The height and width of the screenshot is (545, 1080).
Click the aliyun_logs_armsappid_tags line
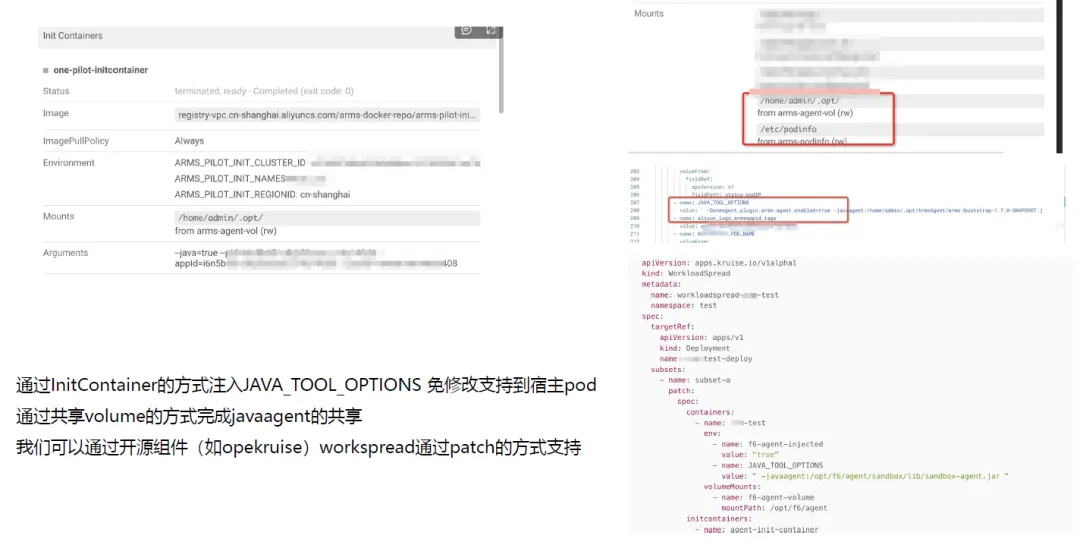(725, 218)
